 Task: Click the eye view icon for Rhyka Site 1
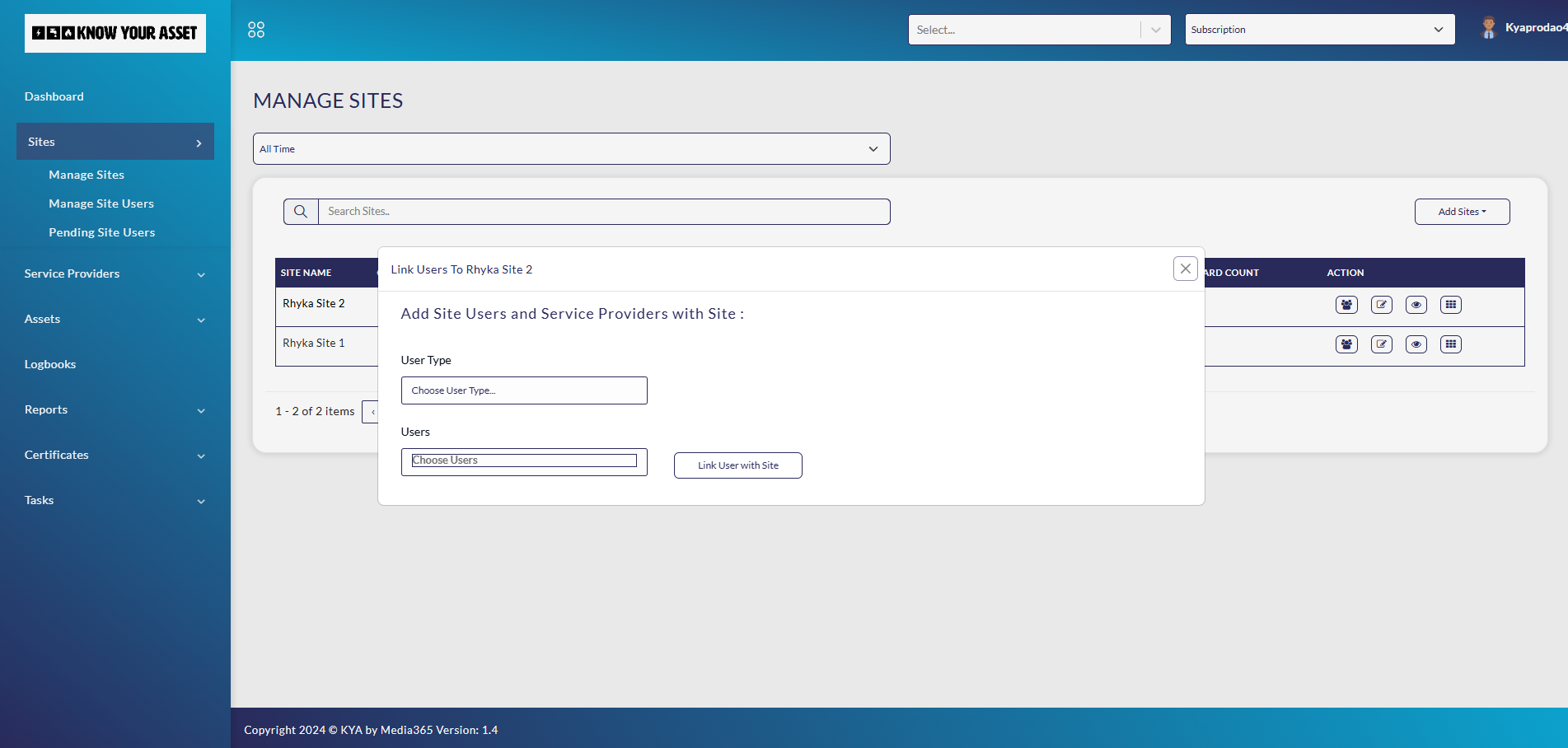pos(1416,344)
